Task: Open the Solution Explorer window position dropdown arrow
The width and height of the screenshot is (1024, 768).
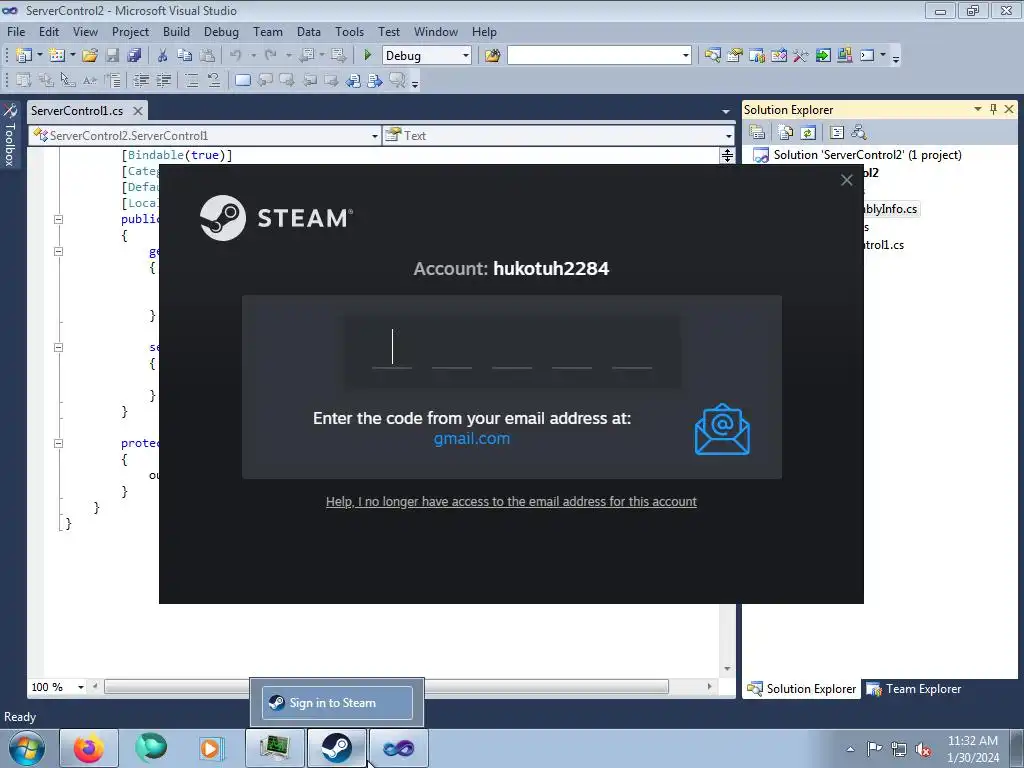Action: [978, 109]
